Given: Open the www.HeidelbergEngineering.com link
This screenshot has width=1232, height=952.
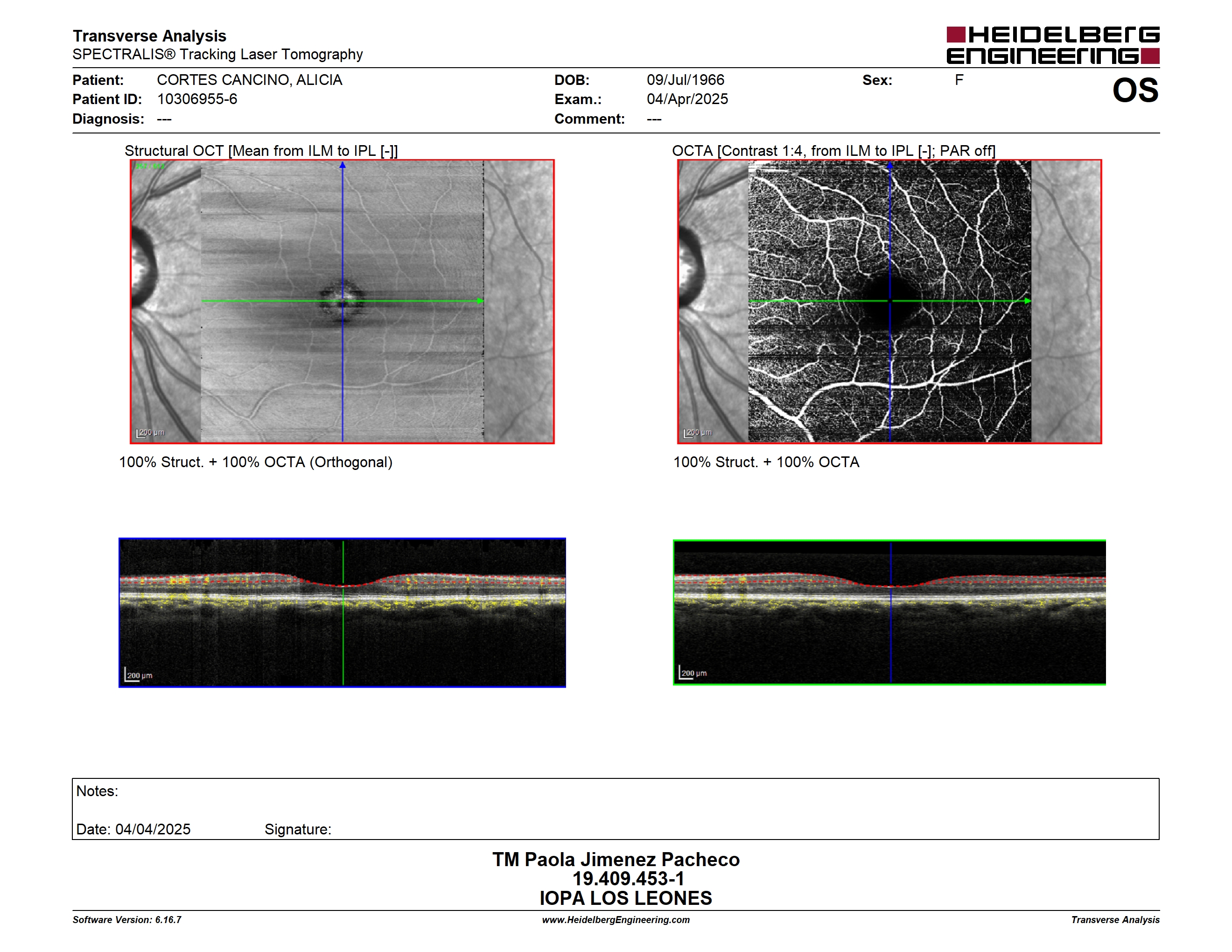Looking at the screenshot, I should [616, 920].
